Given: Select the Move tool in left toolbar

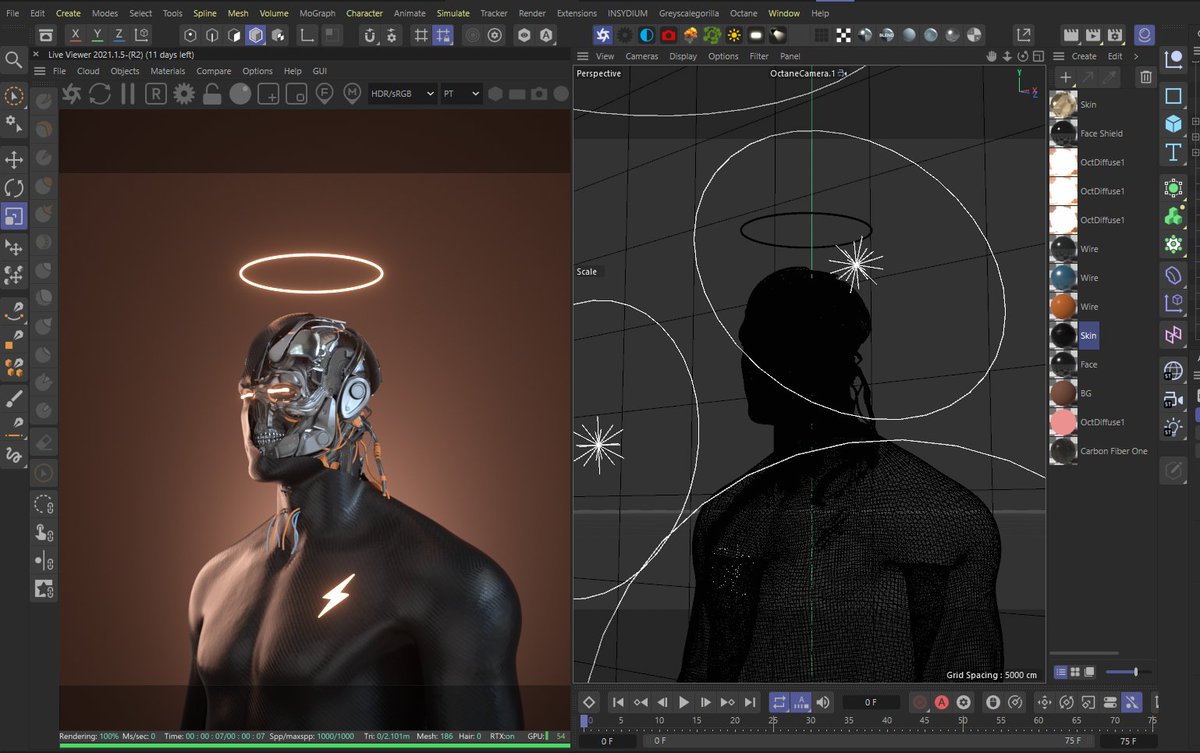Looking at the screenshot, I should tap(14, 159).
